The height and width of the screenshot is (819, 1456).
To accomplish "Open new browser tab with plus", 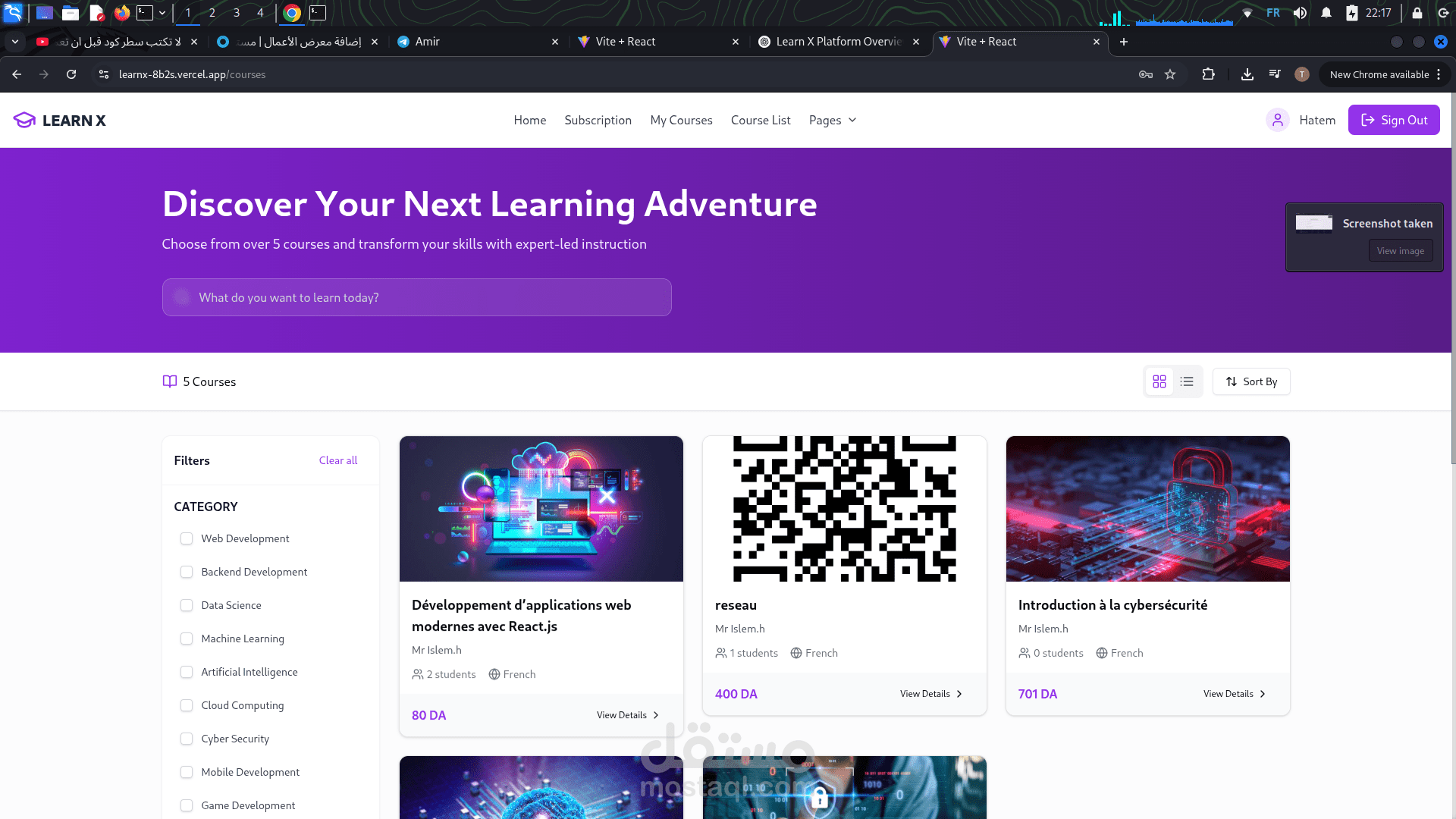I will tap(1124, 42).
